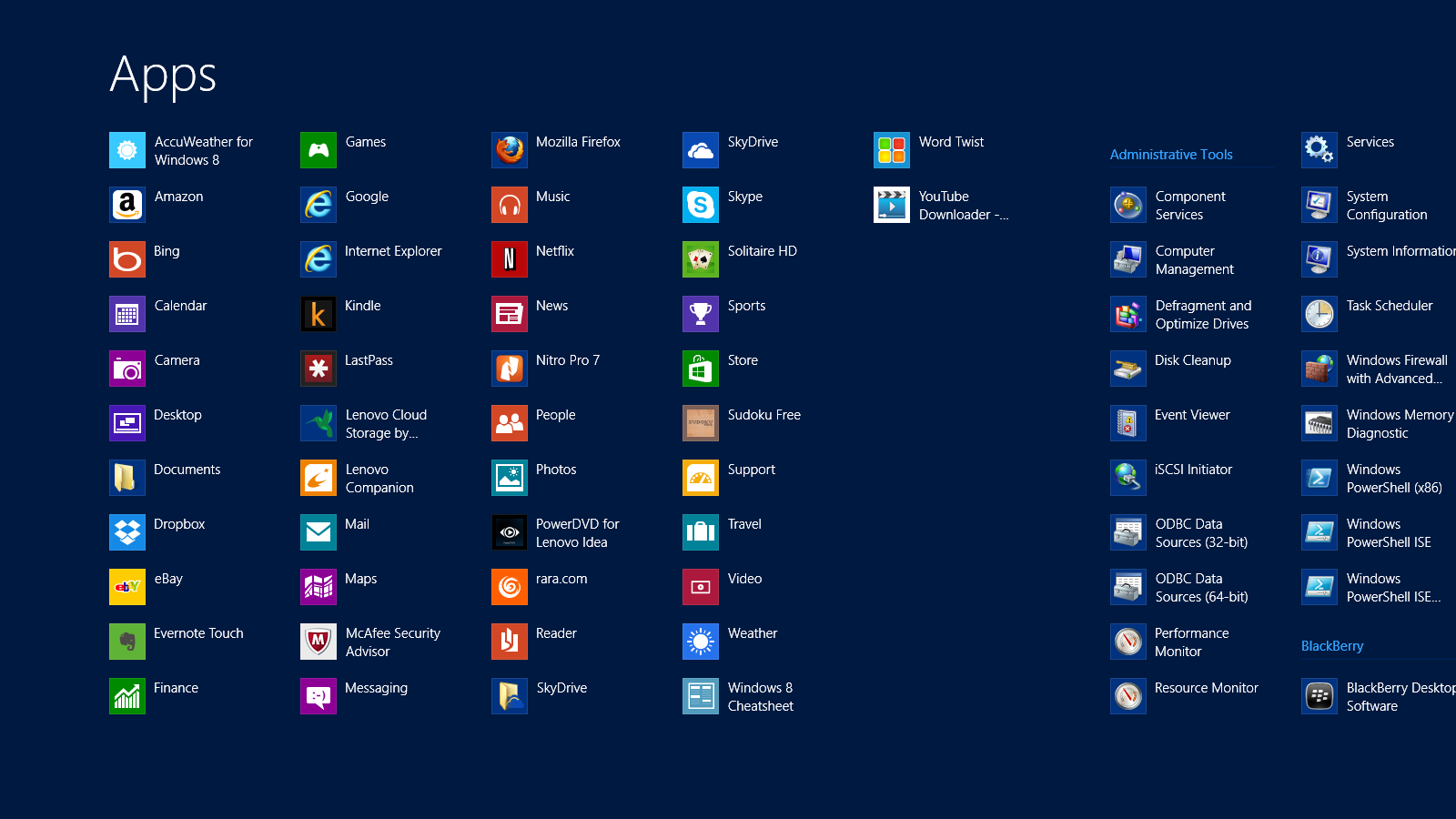The height and width of the screenshot is (819, 1456).
Task: Open the Calendar app icon
Action: (x=127, y=314)
